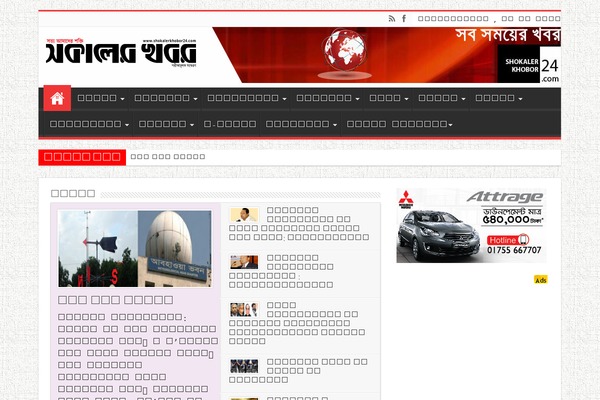Open the ticker headline beside the red label
This screenshot has width=600, height=400.
[167, 156]
